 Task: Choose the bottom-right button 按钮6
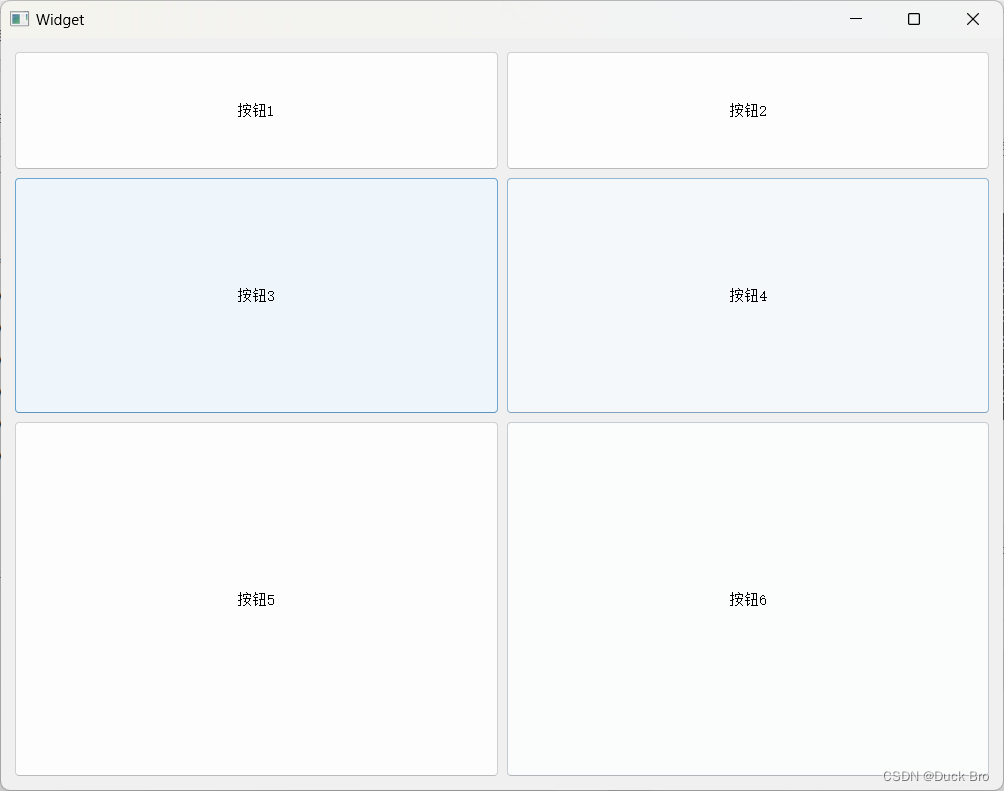[747, 599]
